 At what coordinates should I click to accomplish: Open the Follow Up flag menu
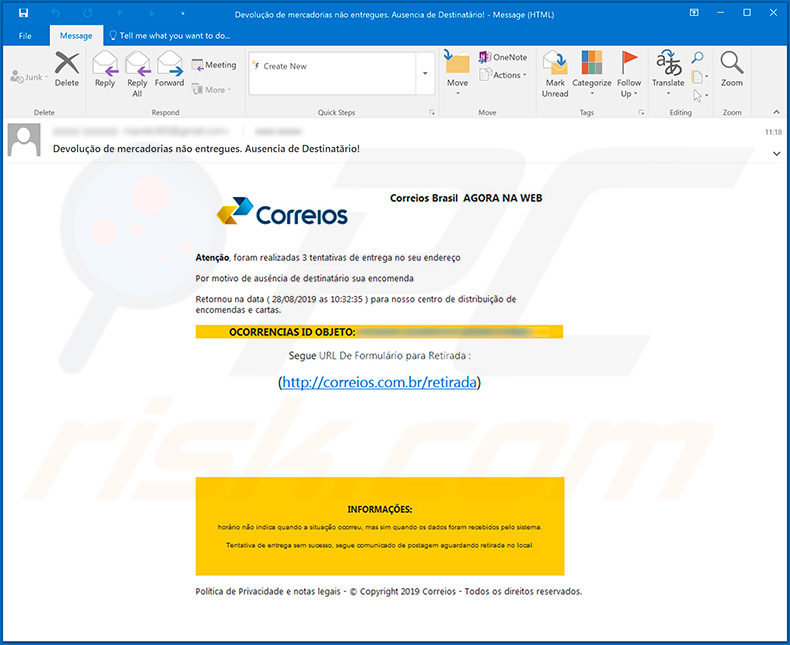[629, 74]
